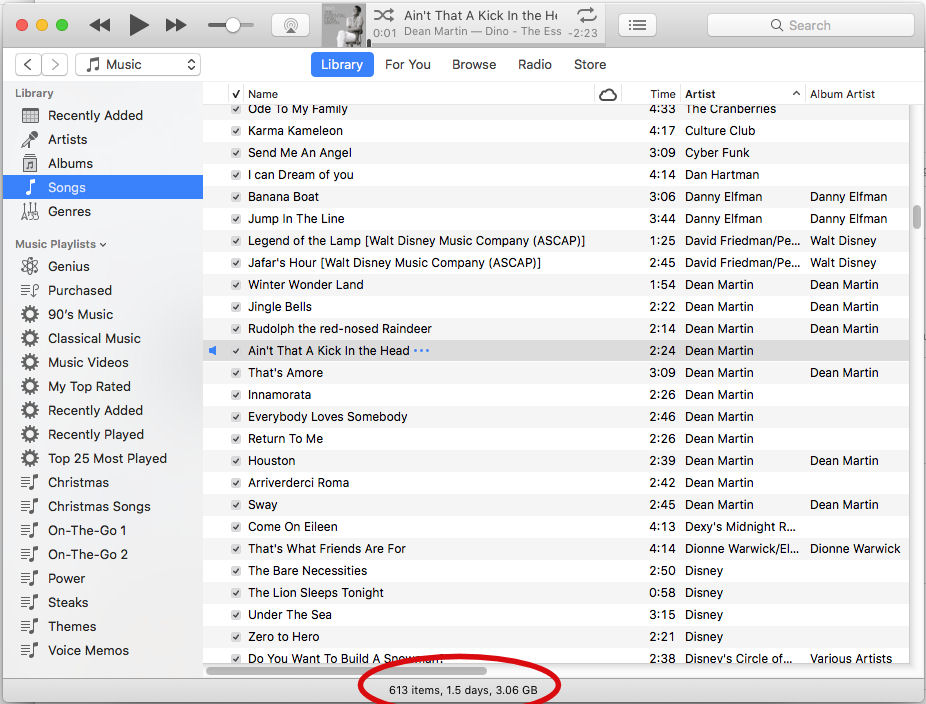Open the Recently Played playlist
The image size is (926, 704).
click(x=103, y=435)
